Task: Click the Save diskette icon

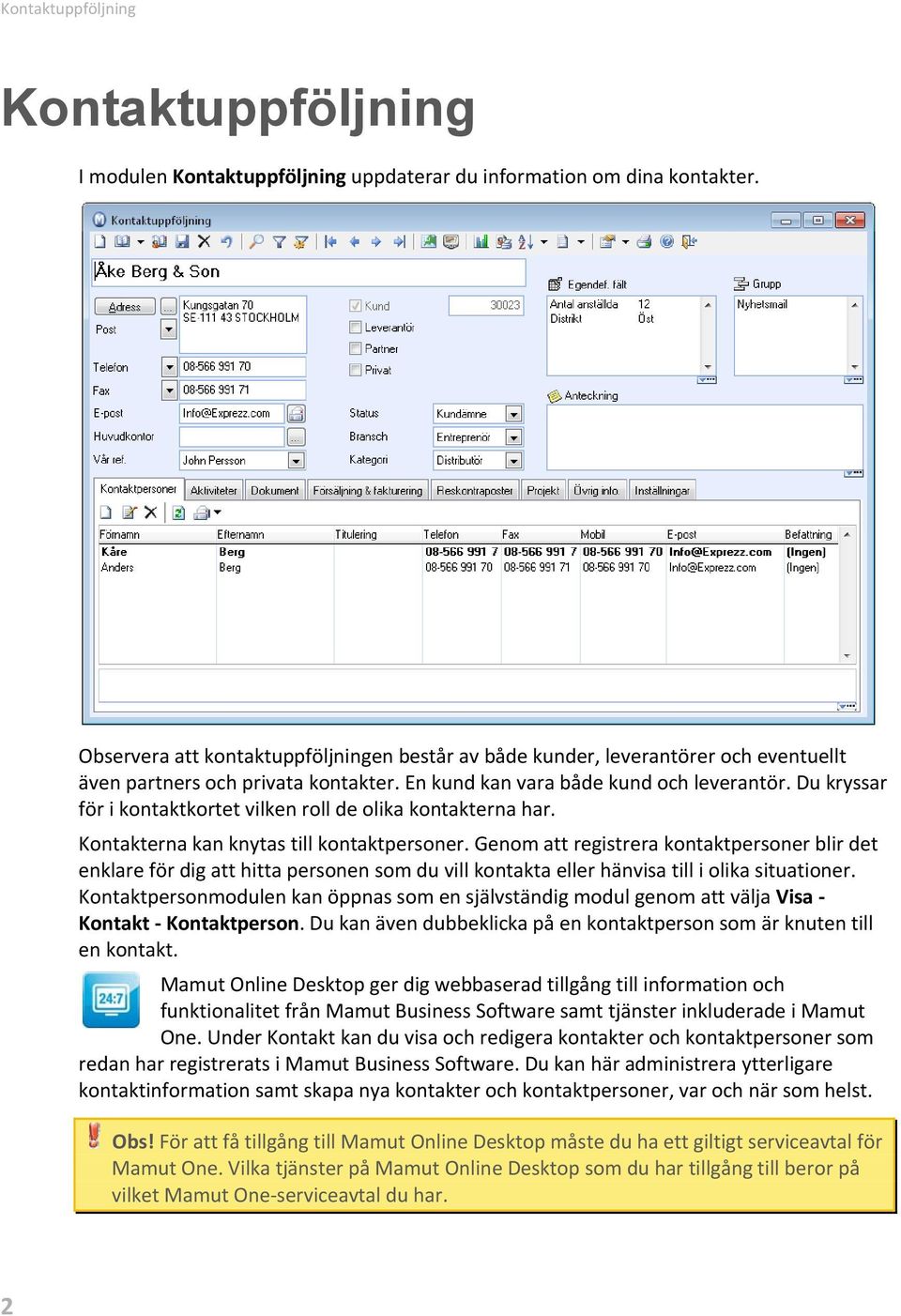Action: coord(182,242)
